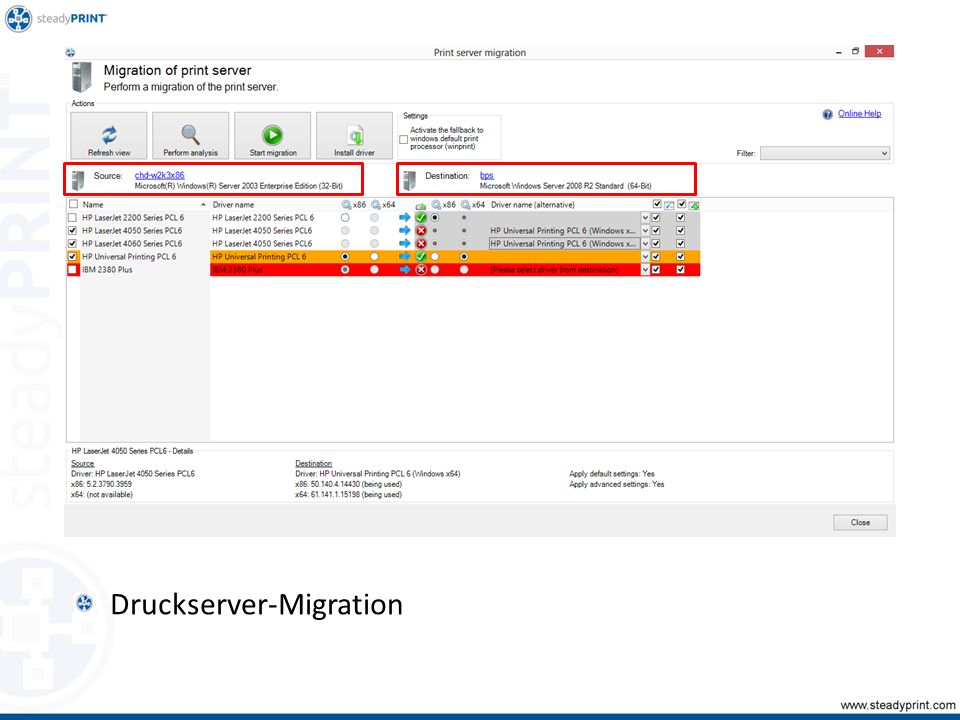Viewport: 960px width, 720px height.
Task: Click the magnifier icon beside destination x86 header
Action: coord(436,204)
